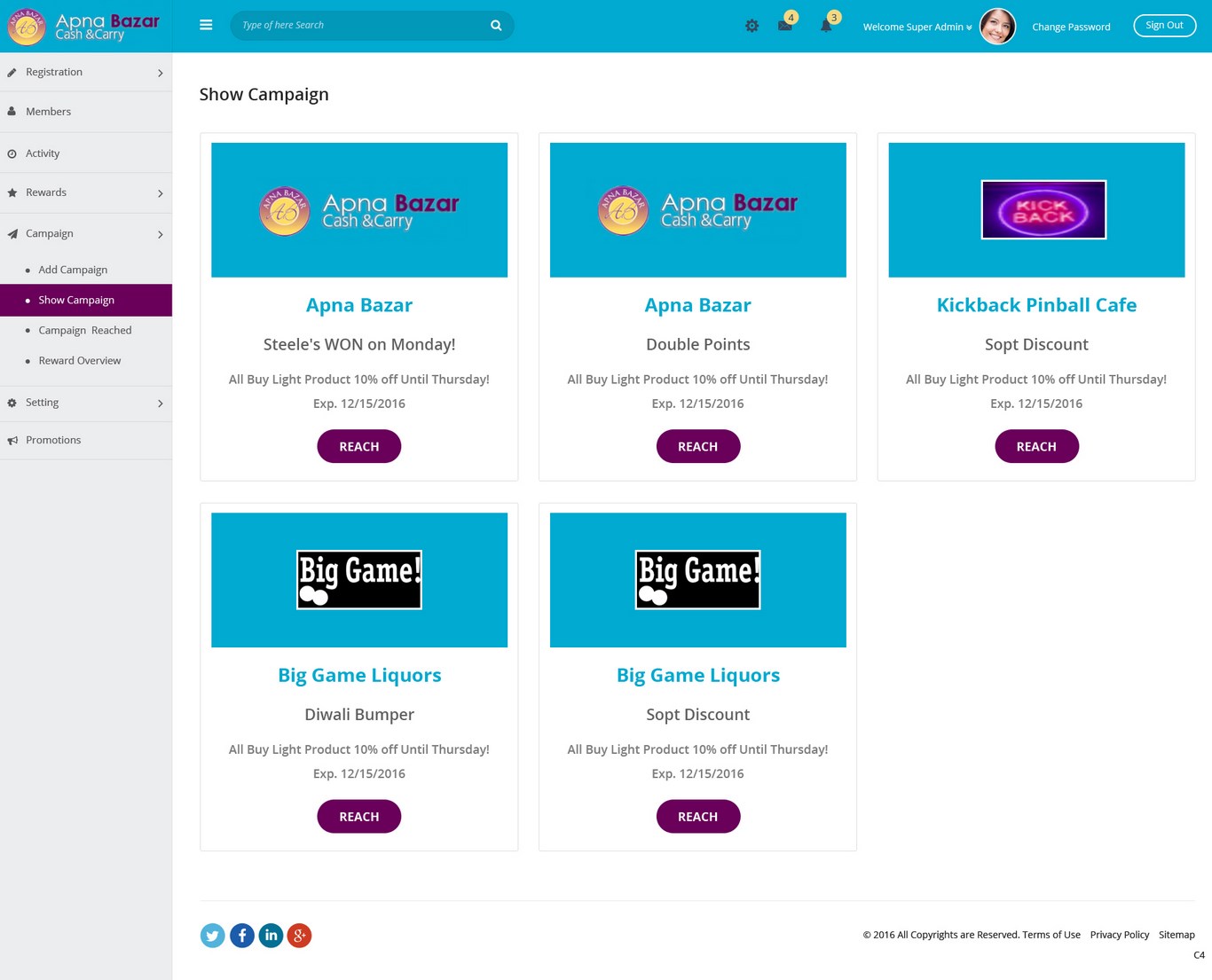Image resolution: width=1212 pixels, height=980 pixels.
Task: Open Big Game Liquors Sopt Discount banner image
Action: (x=698, y=580)
